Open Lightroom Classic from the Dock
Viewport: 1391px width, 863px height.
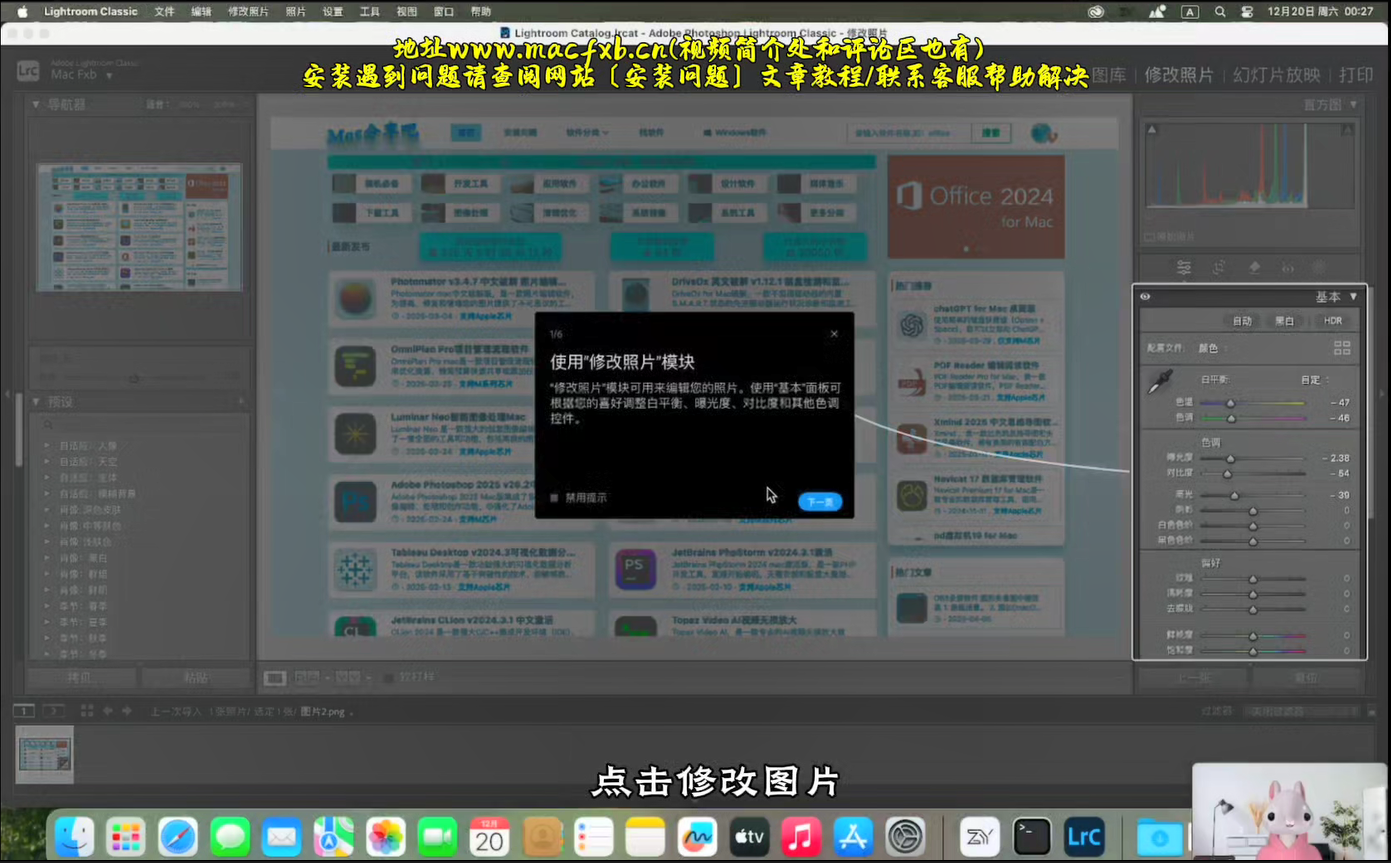click(x=1084, y=837)
